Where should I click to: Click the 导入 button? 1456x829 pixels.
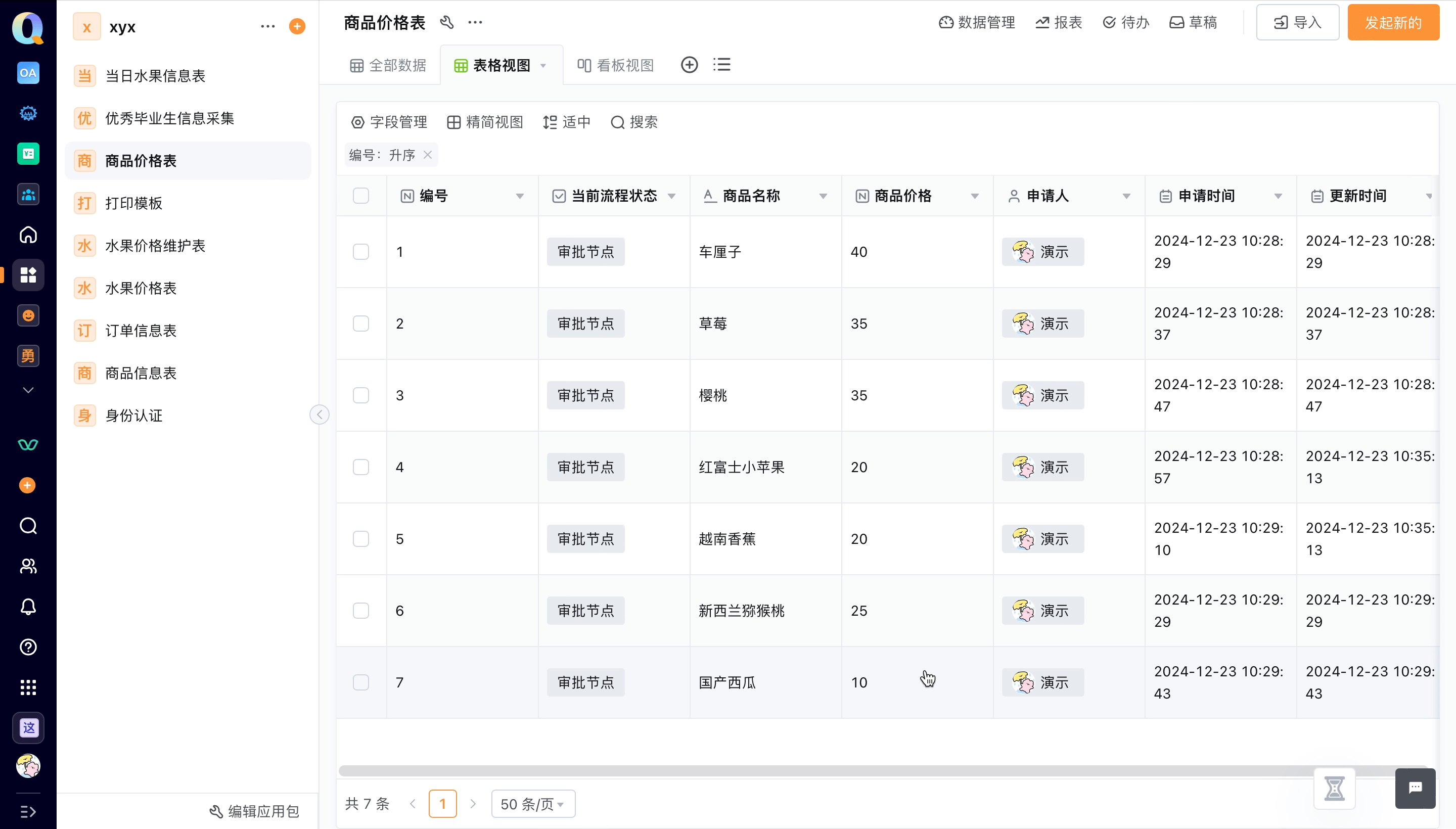[x=1297, y=23]
